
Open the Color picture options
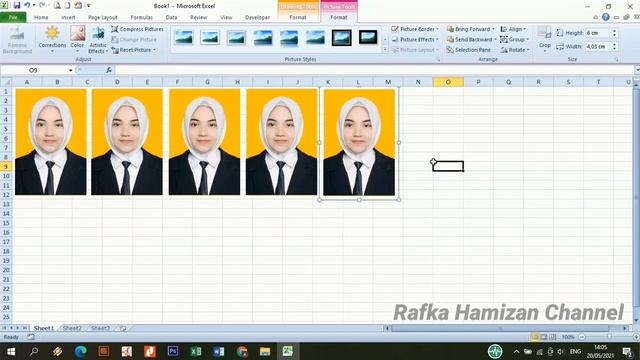[77, 39]
